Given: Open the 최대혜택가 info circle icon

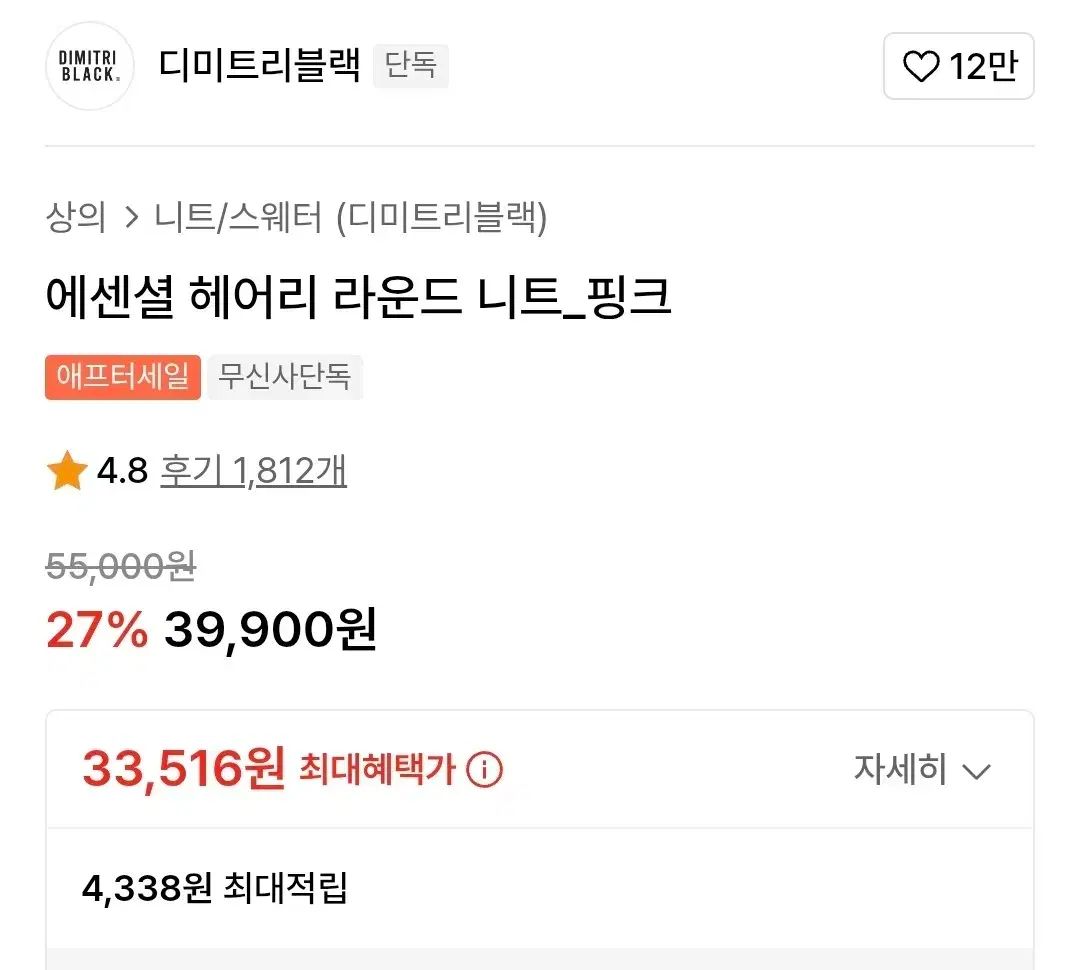Looking at the screenshot, I should pyautogui.click(x=484, y=769).
